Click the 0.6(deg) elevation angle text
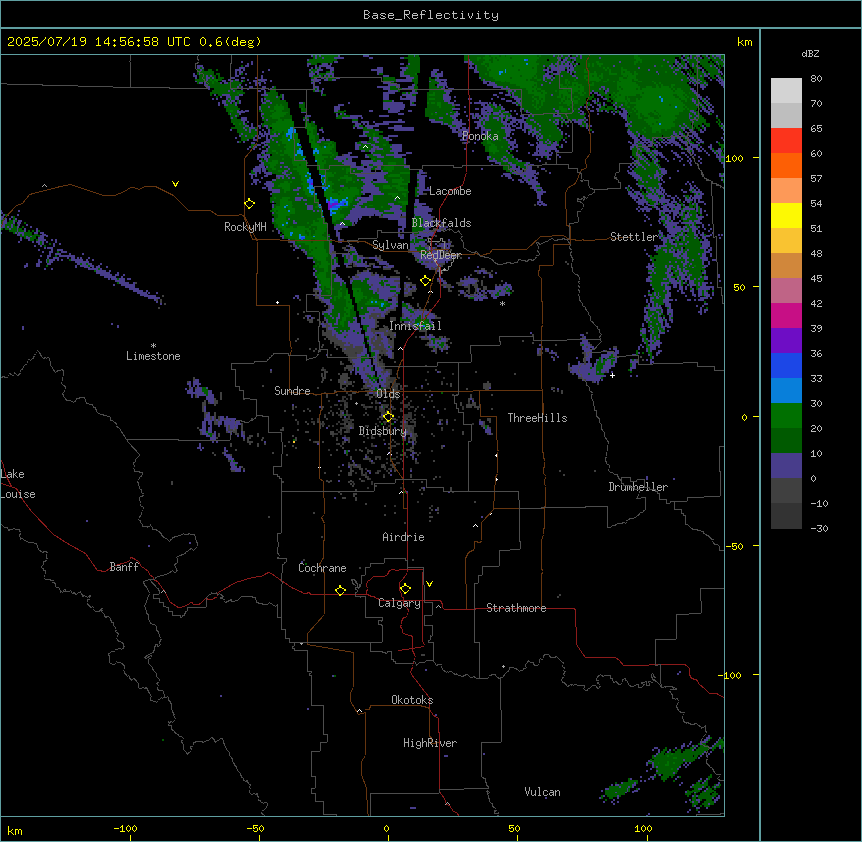 coord(230,42)
